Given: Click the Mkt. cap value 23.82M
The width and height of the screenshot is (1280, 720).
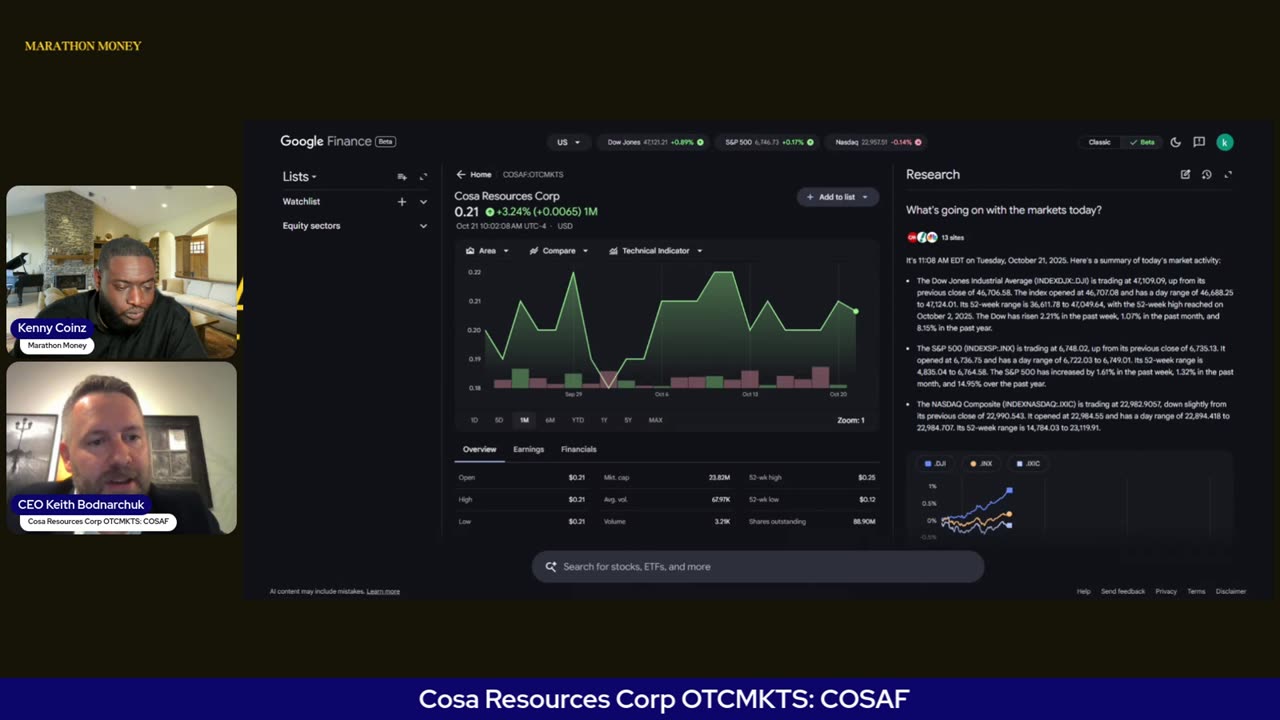Looking at the screenshot, I should pos(719,478).
